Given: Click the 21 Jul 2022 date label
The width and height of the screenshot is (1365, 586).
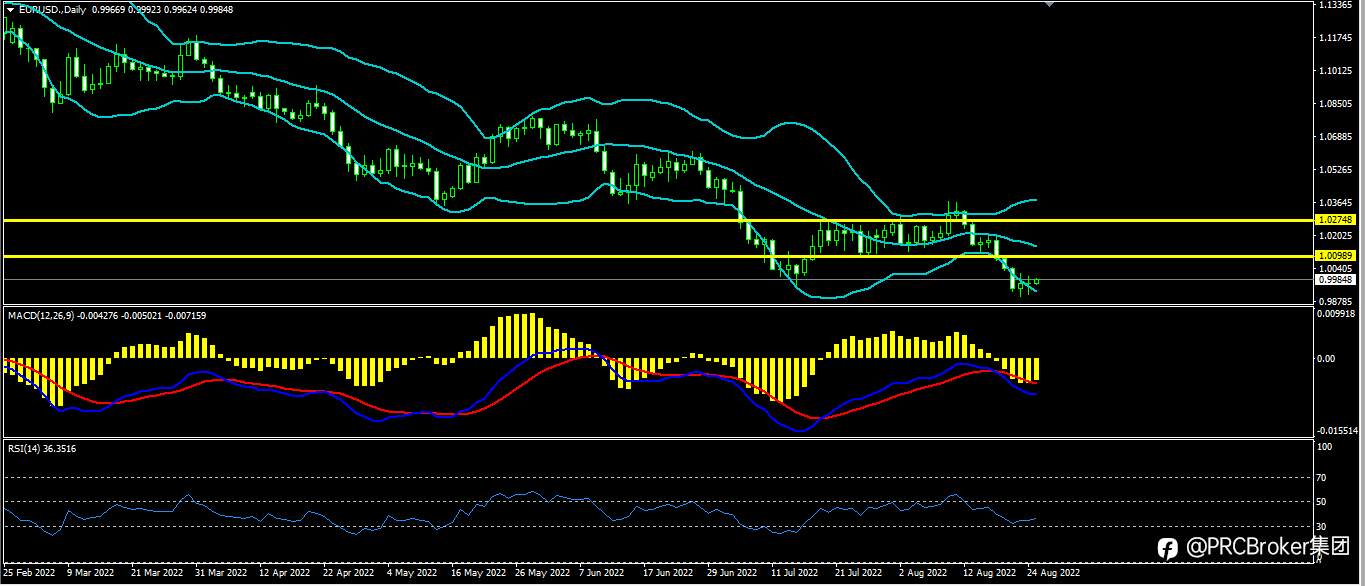Looking at the screenshot, I should pyautogui.click(x=860, y=574).
